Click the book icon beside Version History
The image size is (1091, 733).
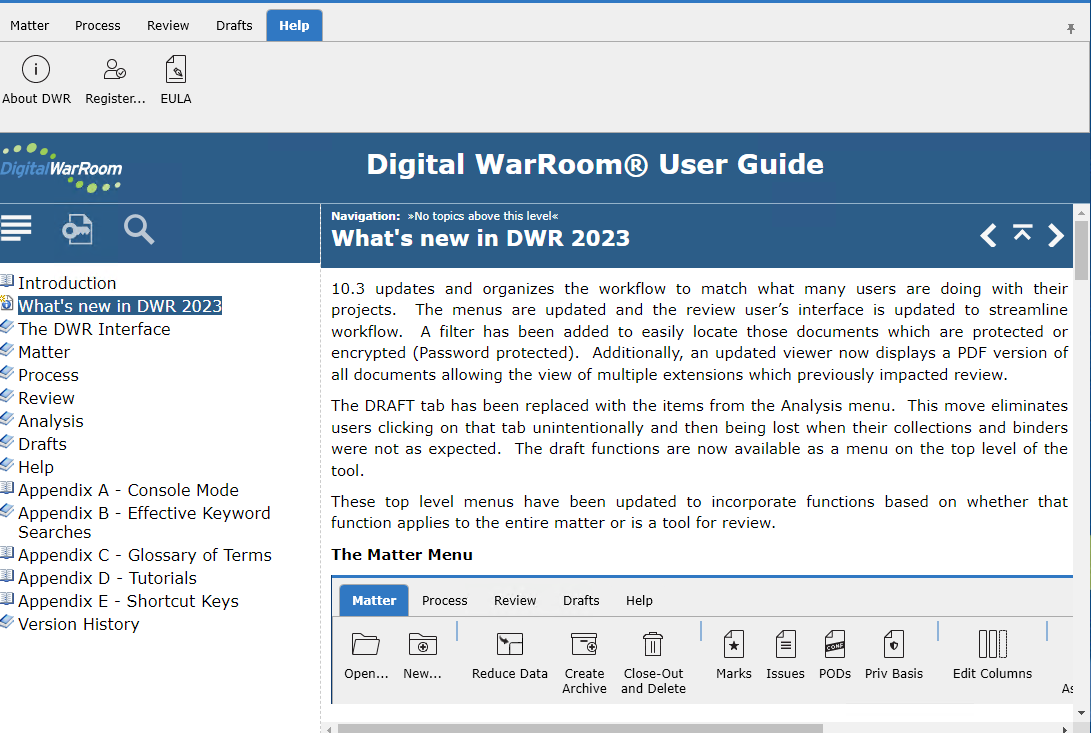coord(7,622)
